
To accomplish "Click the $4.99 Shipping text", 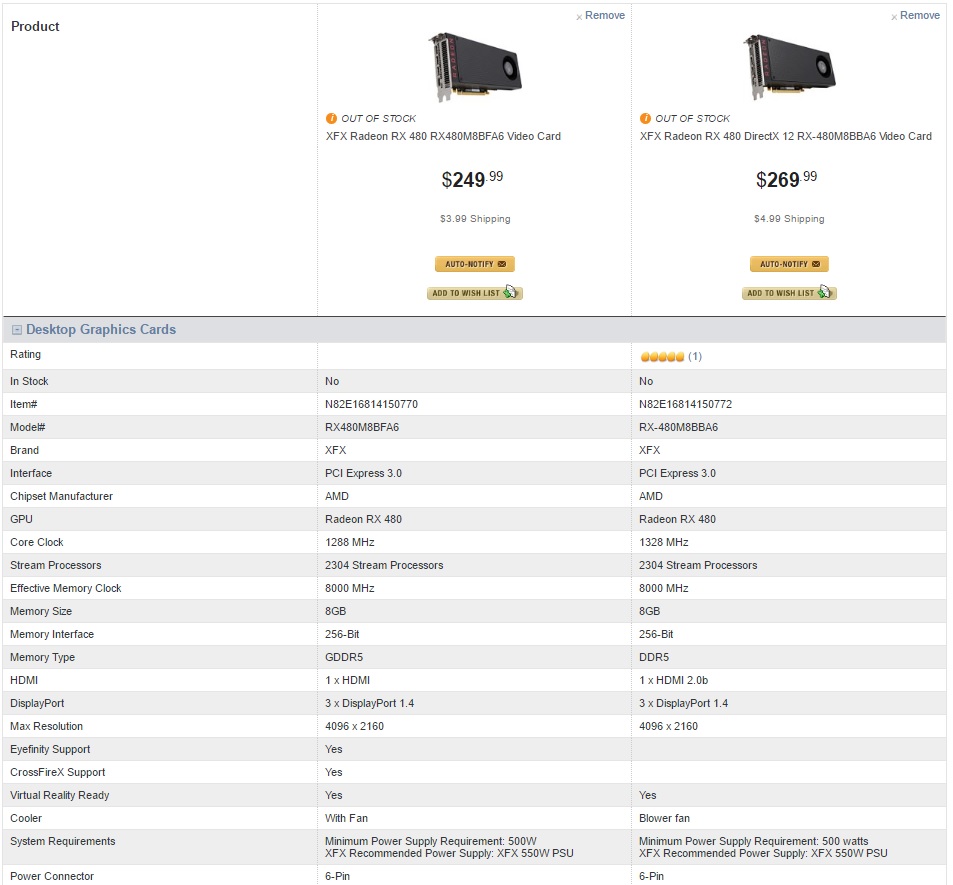I will (789, 219).
